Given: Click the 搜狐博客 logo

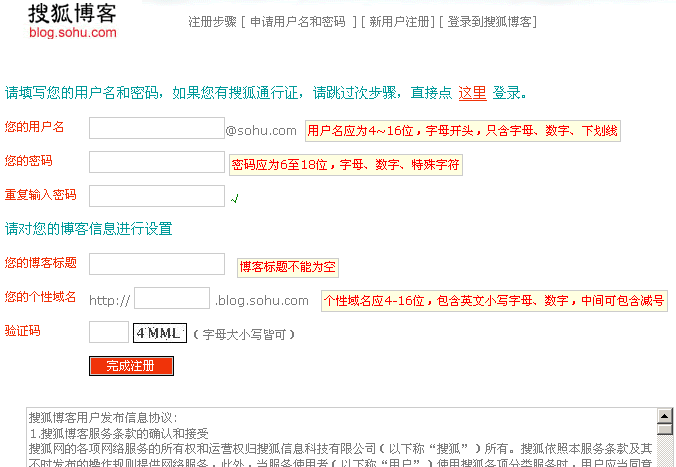Looking at the screenshot, I should point(72,20).
